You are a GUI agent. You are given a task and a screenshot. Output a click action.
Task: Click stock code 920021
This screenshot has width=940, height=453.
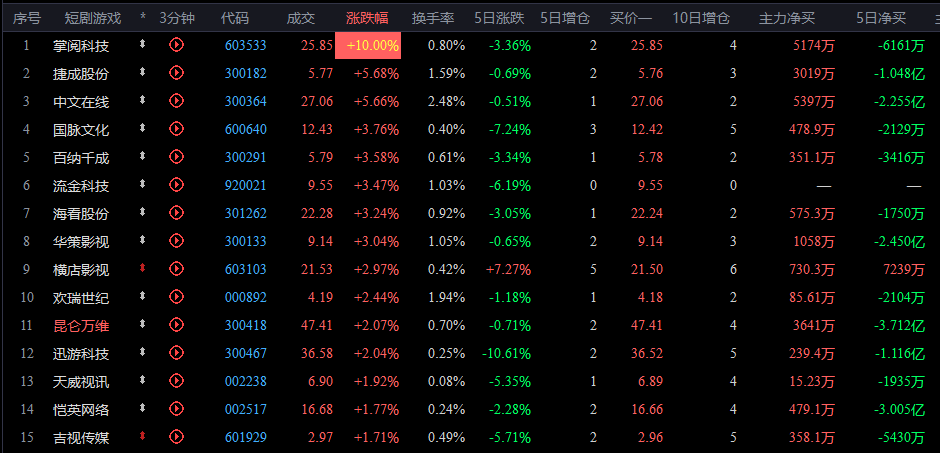tap(246, 186)
